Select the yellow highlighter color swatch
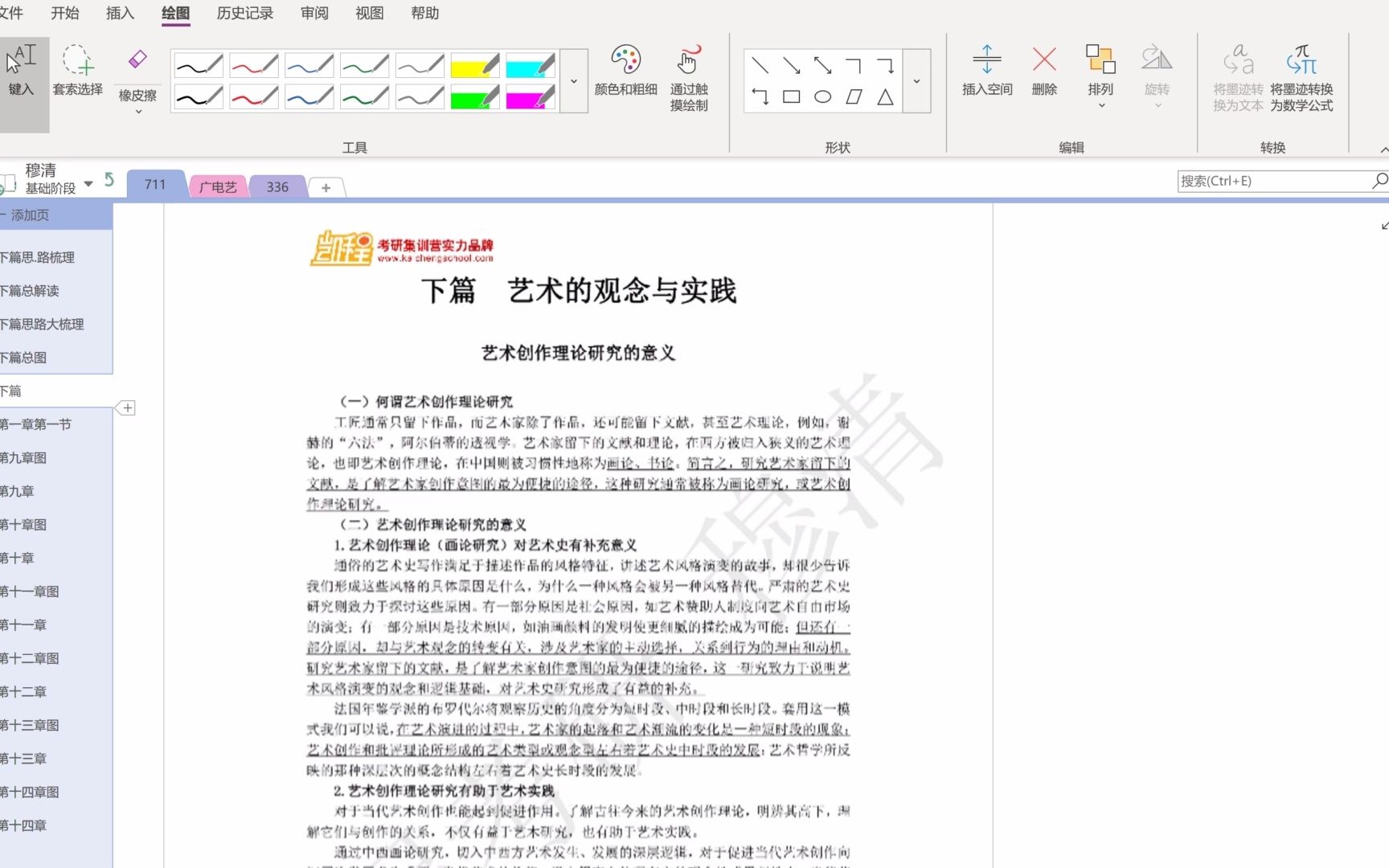1389x868 pixels. [x=475, y=65]
